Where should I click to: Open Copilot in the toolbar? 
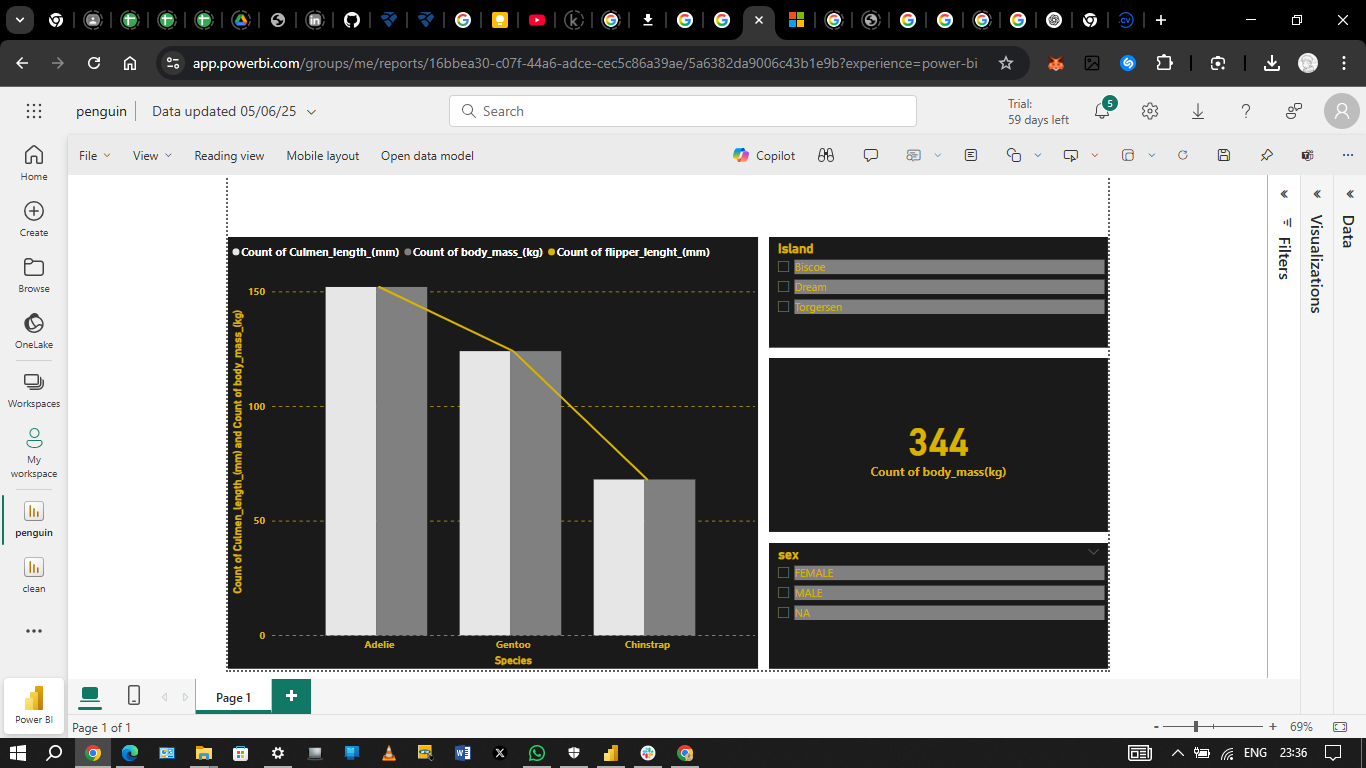pyautogui.click(x=764, y=155)
